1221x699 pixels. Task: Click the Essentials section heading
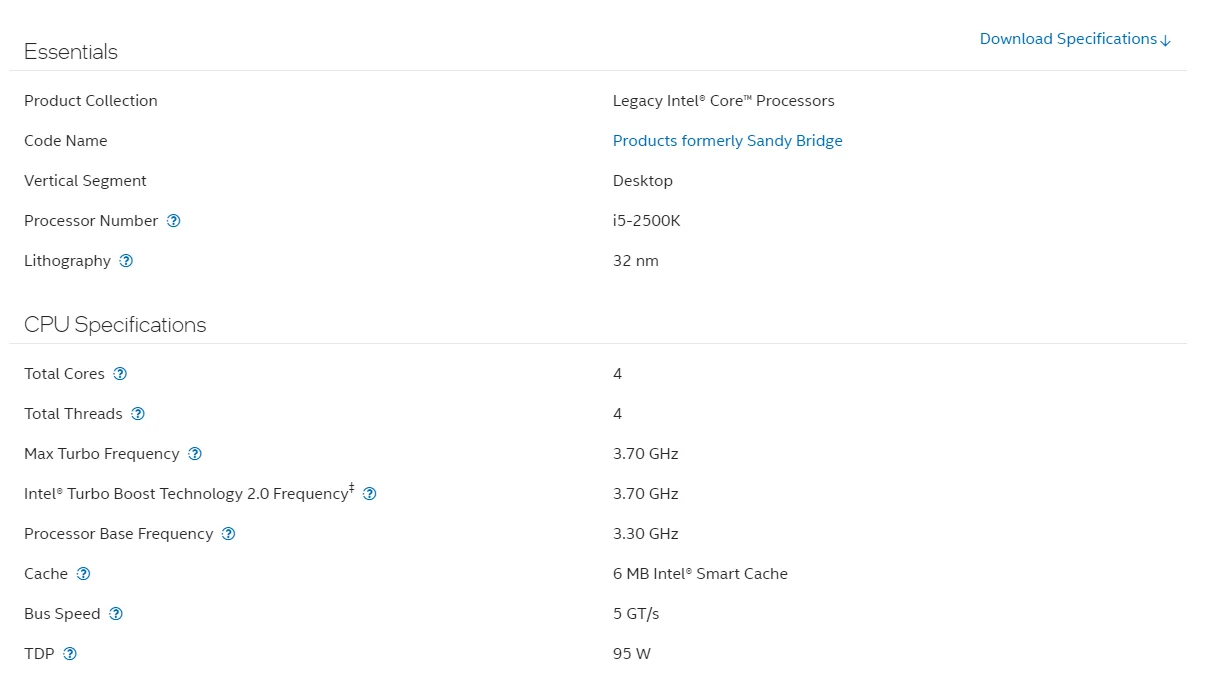tap(71, 52)
